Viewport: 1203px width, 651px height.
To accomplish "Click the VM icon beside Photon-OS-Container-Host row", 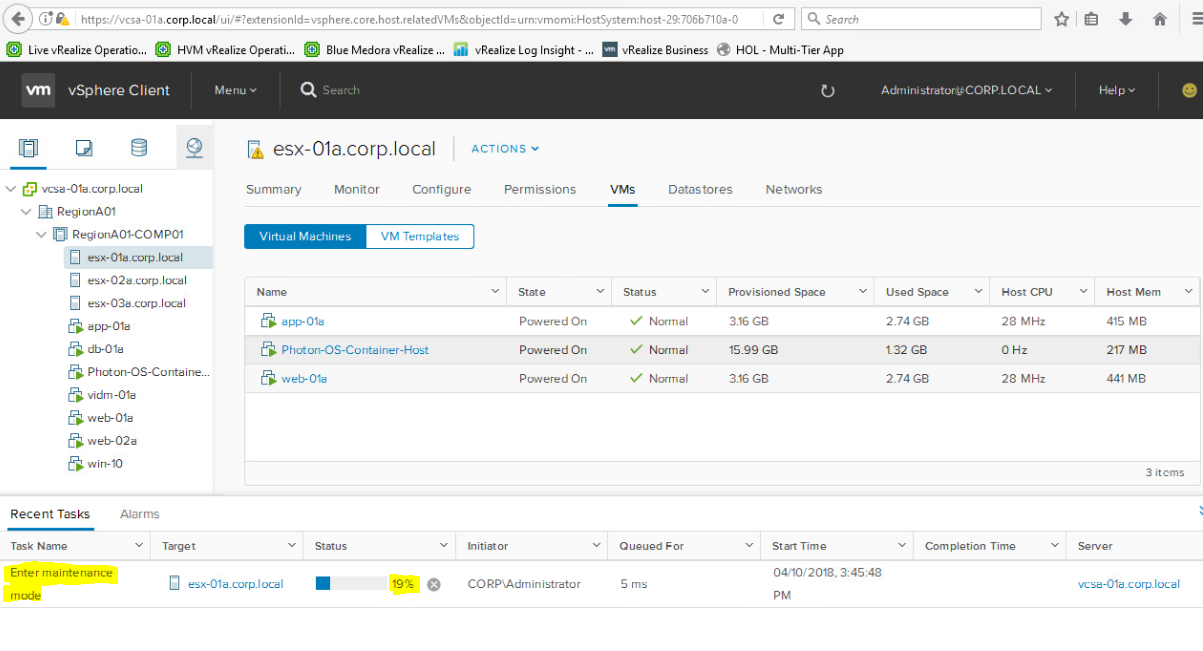I will (267, 350).
